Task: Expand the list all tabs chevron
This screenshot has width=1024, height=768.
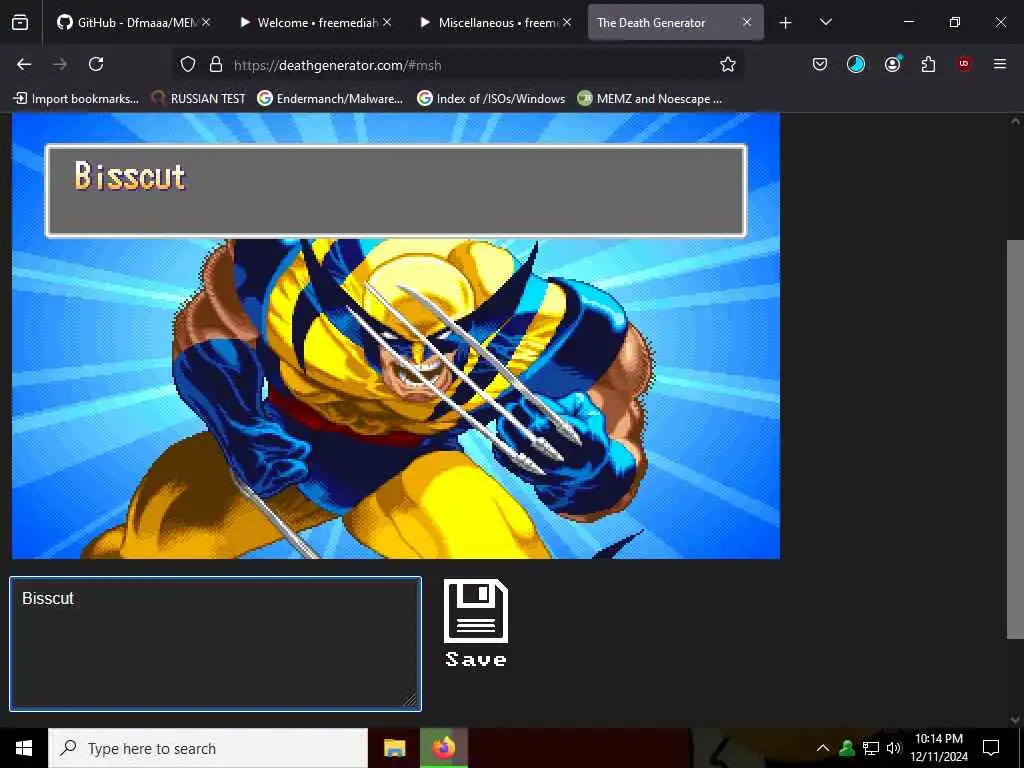Action: [825, 23]
